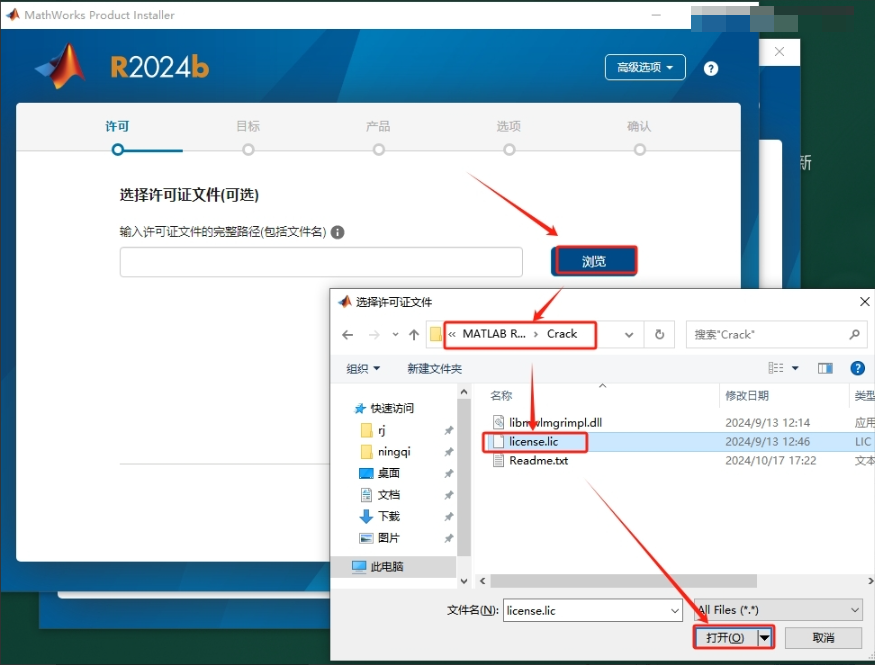Image resolution: width=875 pixels, height=665 pixels.
Task: Click the 浏览 browse button
Action: [x=594, y=261]
